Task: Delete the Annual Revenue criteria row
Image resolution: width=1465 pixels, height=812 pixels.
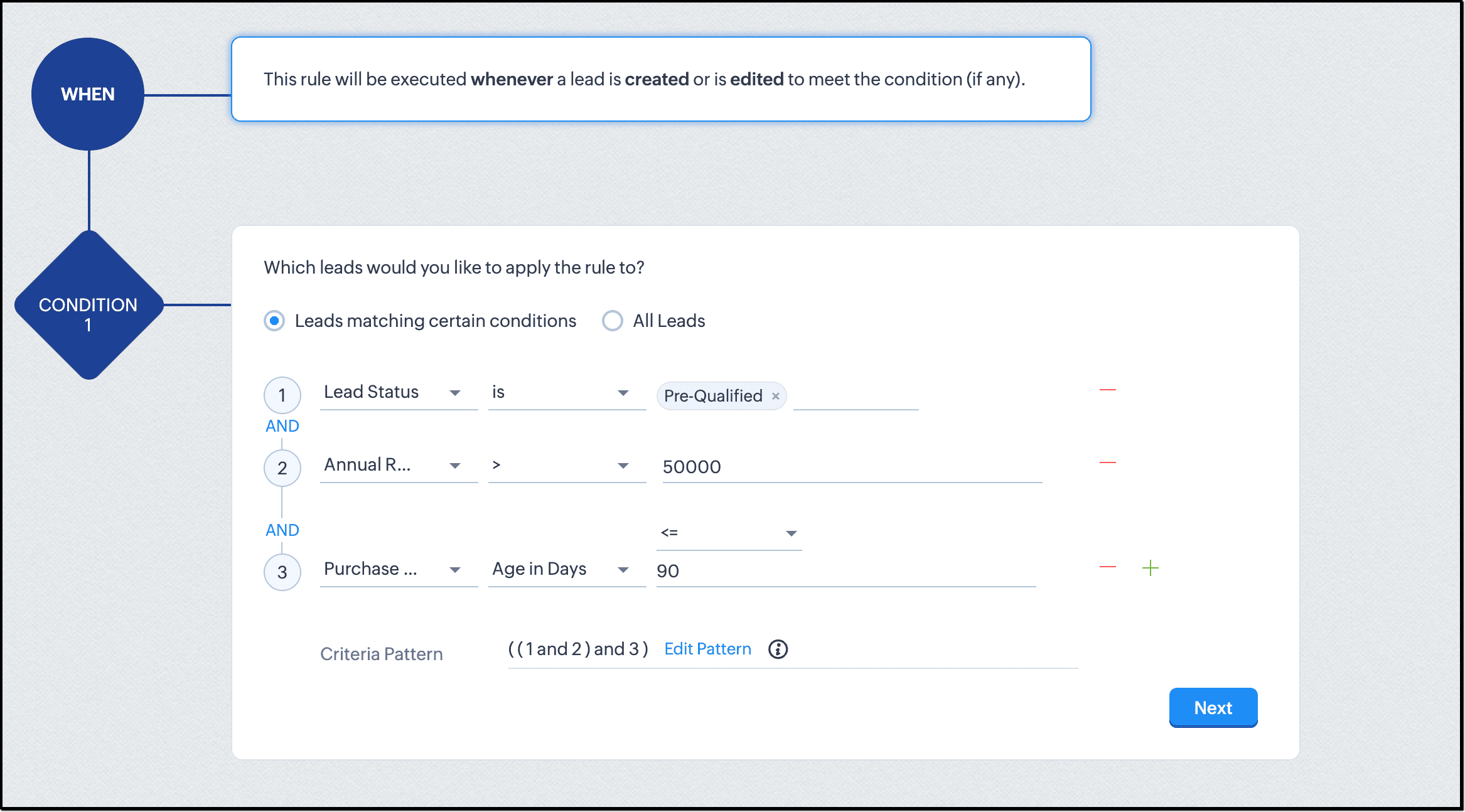Action: (x=1107, y=463)
